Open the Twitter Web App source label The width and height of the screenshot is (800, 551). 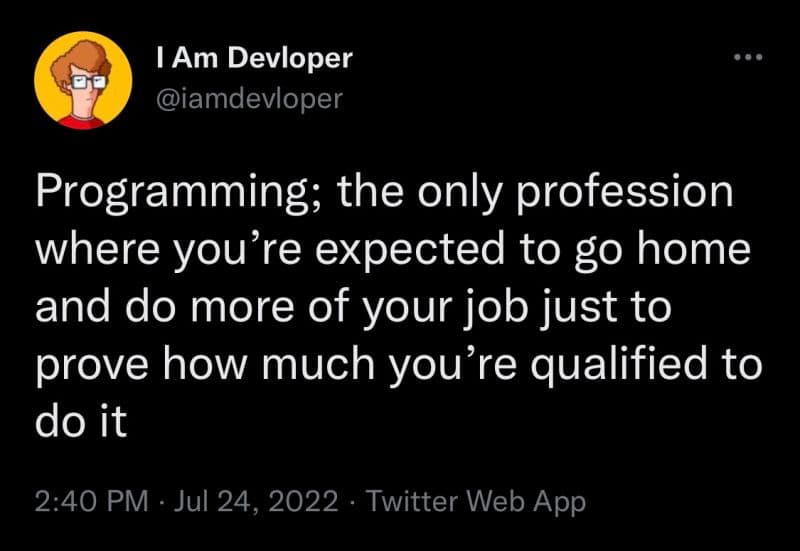click(x=476, y=501)
